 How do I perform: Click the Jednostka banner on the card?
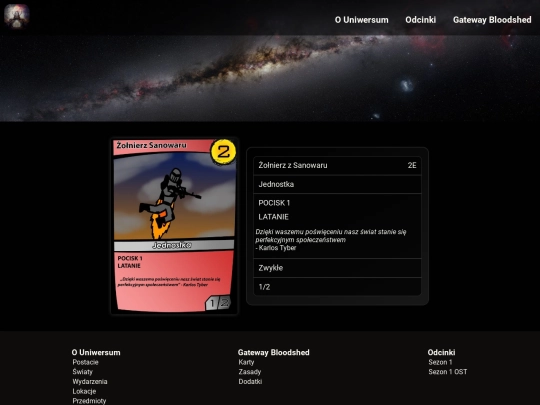[174, 245]
